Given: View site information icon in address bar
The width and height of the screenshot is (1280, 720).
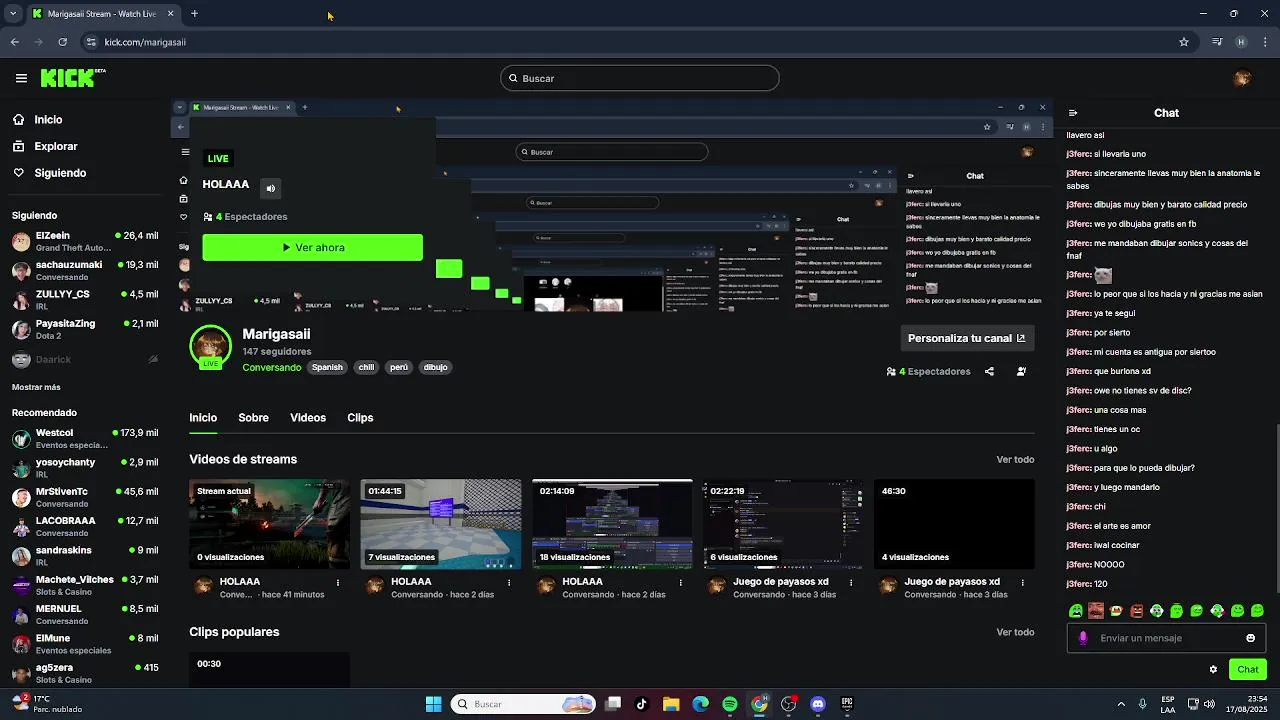Looking at the screenshot, I should pos(91,42).
